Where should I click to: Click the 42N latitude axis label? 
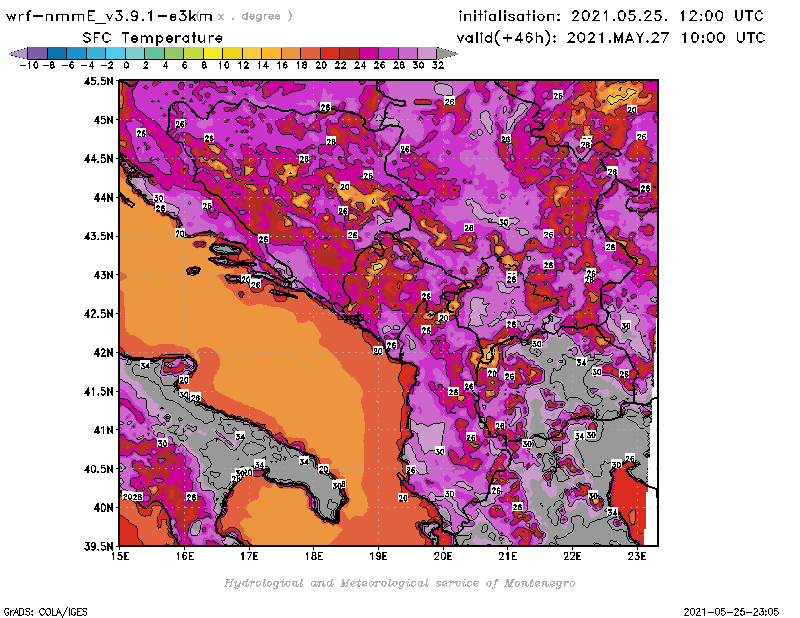pyautogui.click(x=103, y=352)
